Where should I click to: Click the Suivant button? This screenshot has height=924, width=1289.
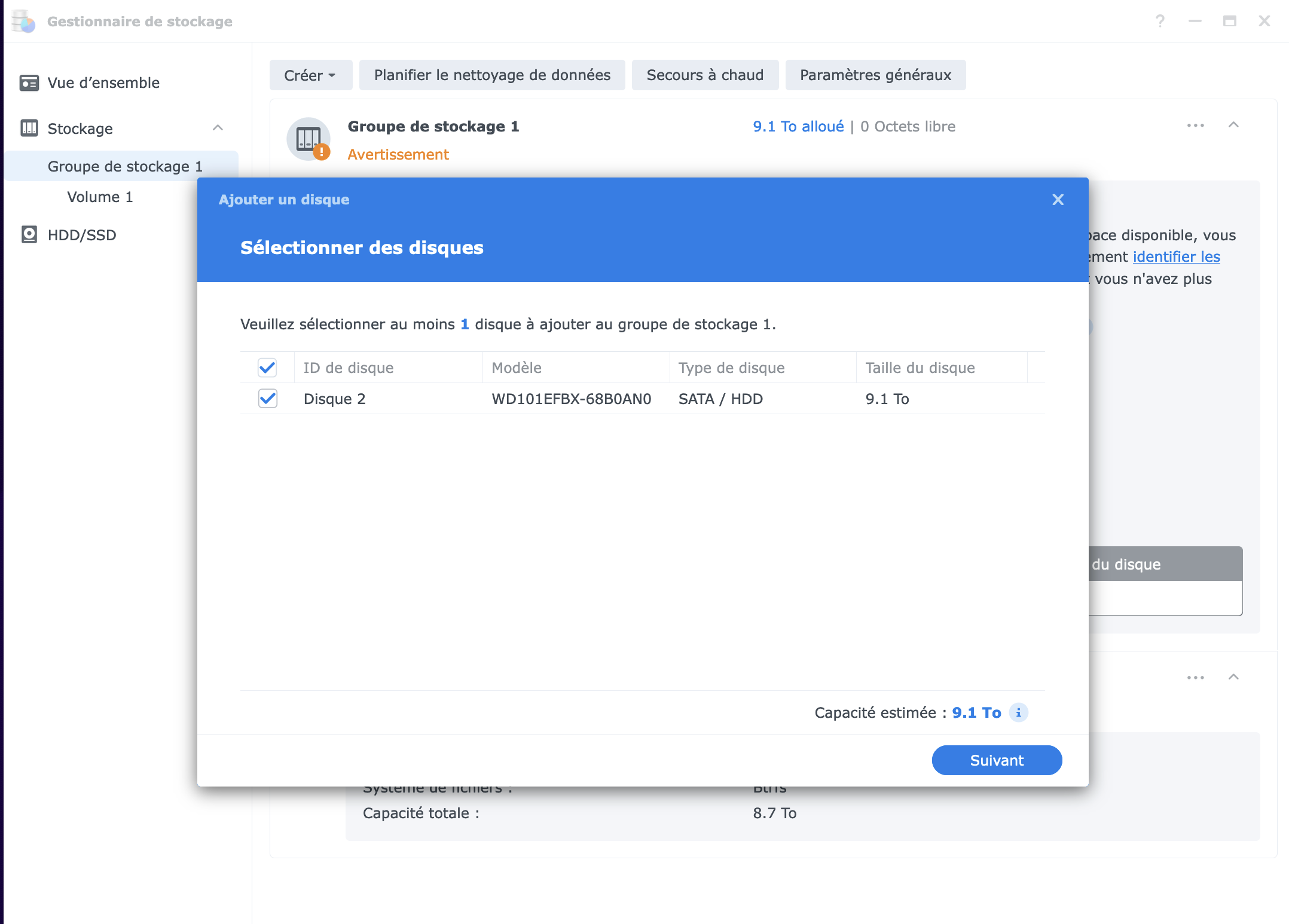(996, 760)
